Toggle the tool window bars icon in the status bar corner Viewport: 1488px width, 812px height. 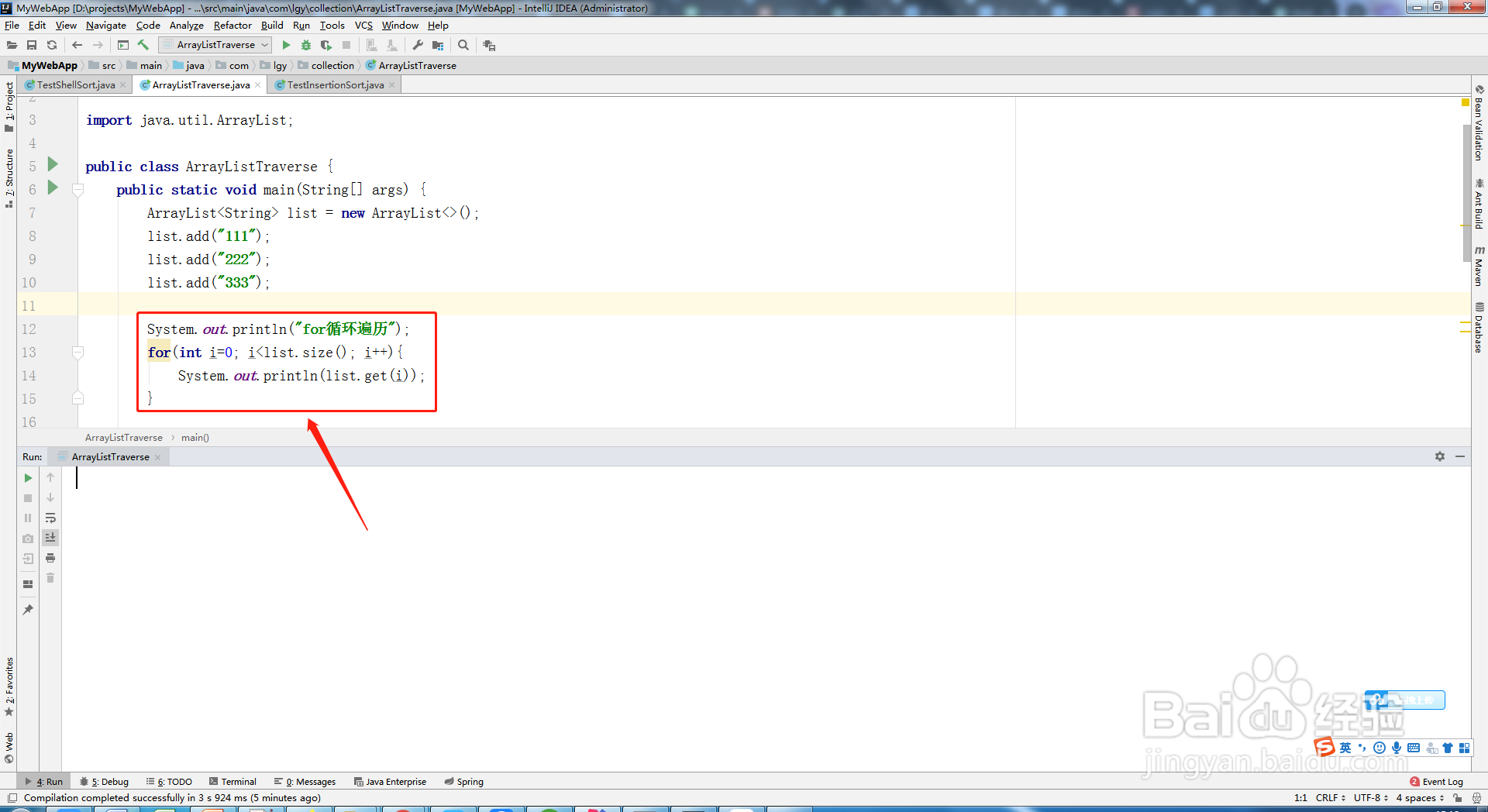coord(12,797)
